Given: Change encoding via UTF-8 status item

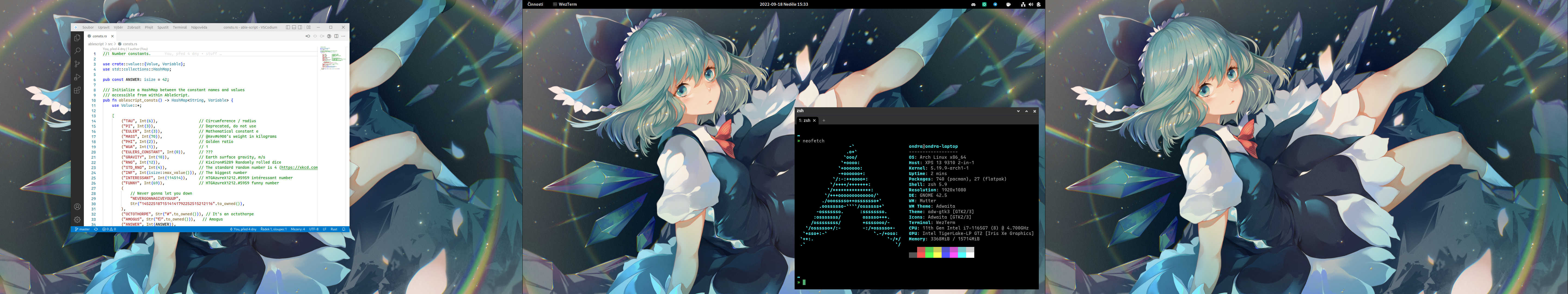Looking at the screenshot, I should click(x=314, y=229).
